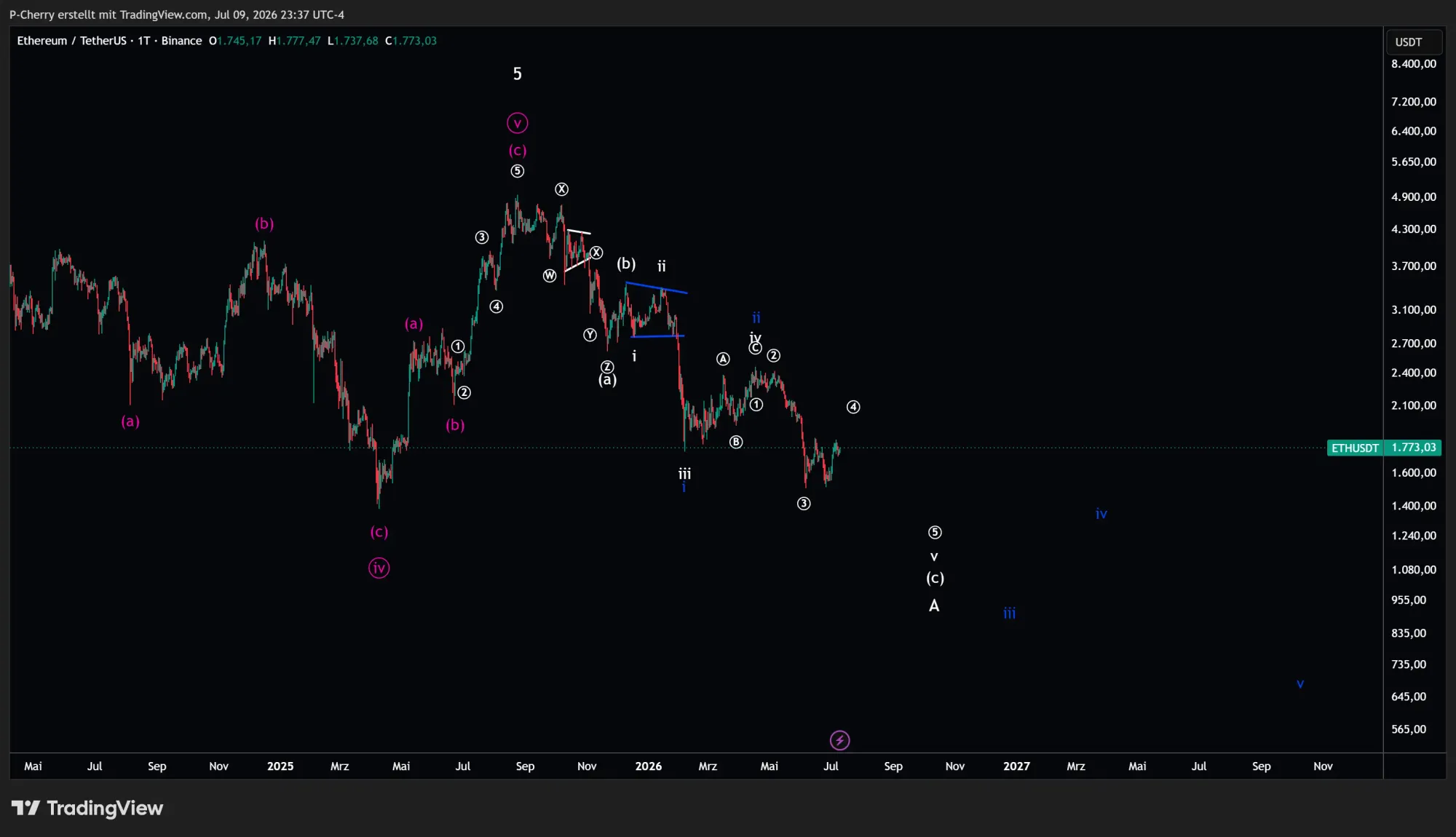1456x837 pixels.
Task: Click the 2026 label on the time axis
Action: click(x=648, y=766)
